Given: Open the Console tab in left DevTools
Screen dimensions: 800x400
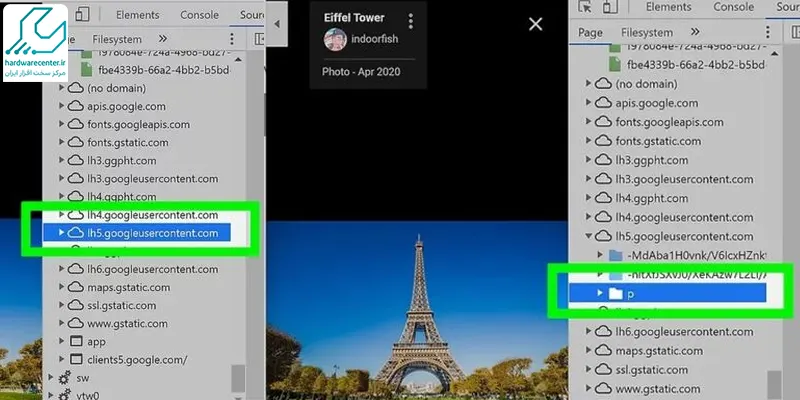Looking at the screenshot, I should (200, 15).
